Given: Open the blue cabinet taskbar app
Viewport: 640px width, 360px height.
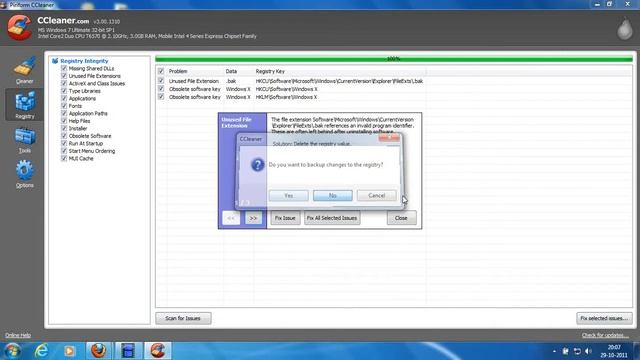Looking at the screenshot, I should pos(128,351).
